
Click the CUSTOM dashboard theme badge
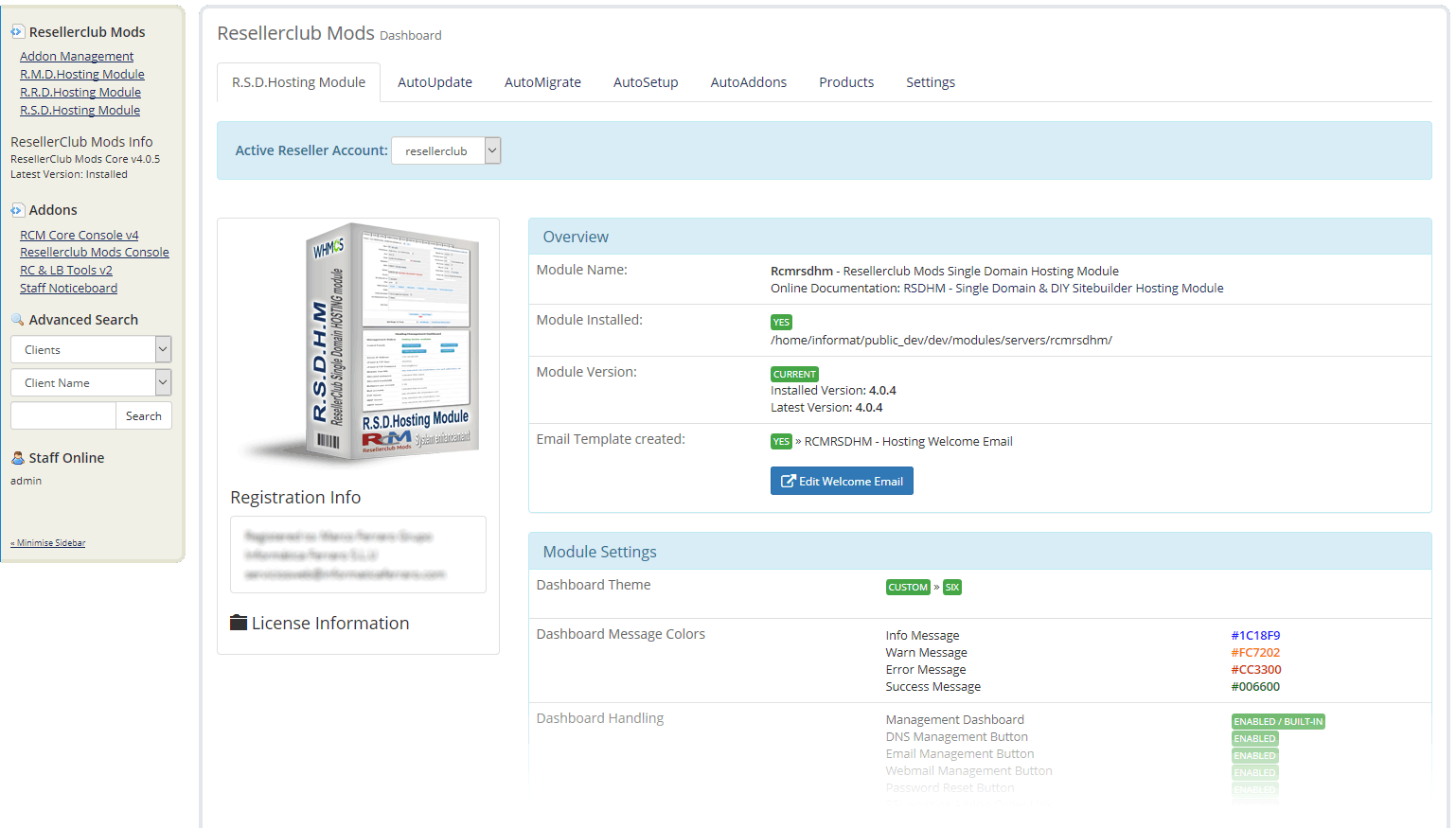coord(908,588)
